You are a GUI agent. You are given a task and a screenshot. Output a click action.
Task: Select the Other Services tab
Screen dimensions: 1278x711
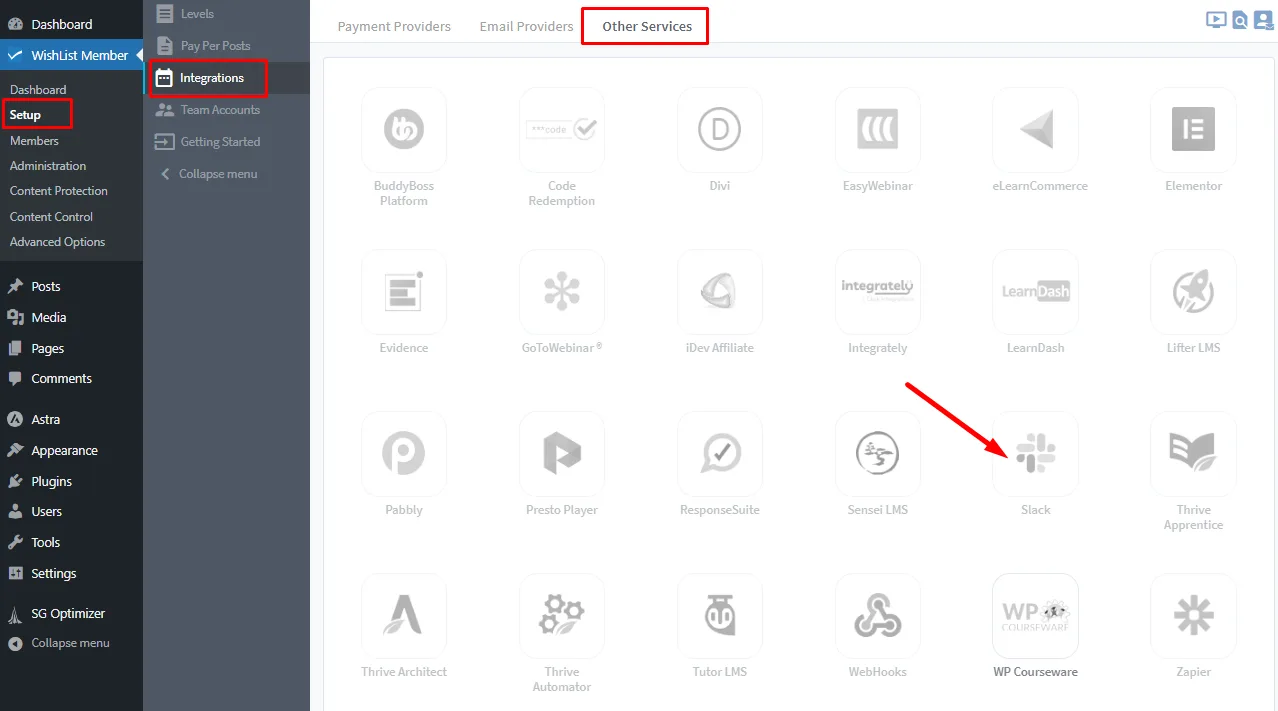pos(646,26)
